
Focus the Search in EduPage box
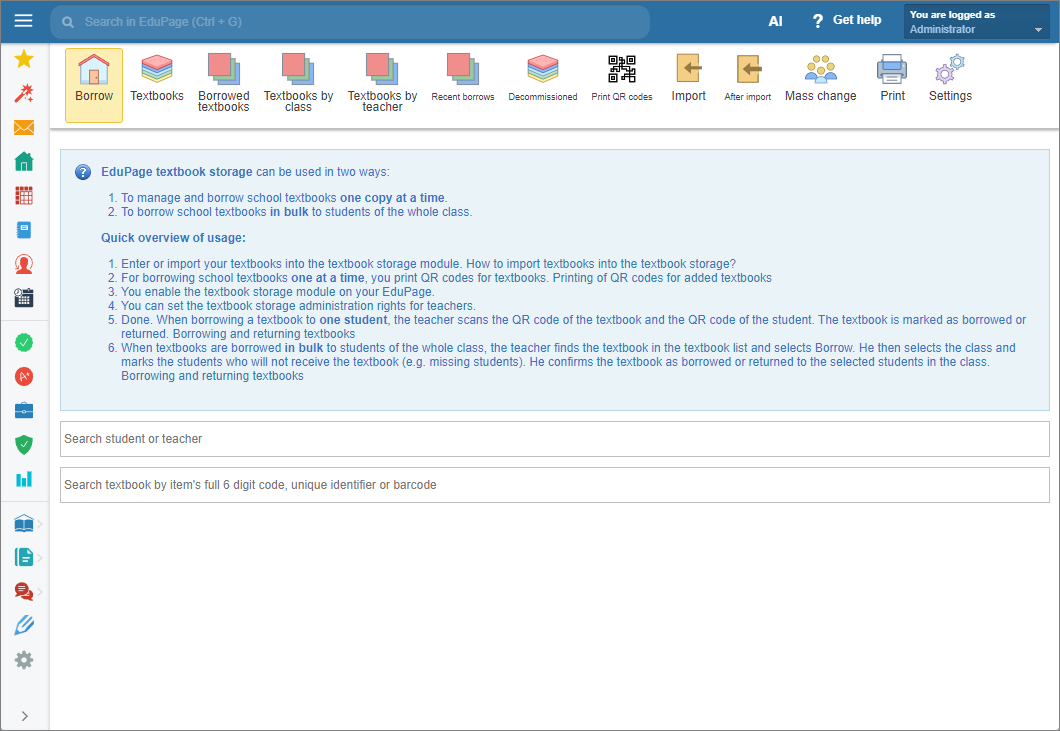(350, 22)
